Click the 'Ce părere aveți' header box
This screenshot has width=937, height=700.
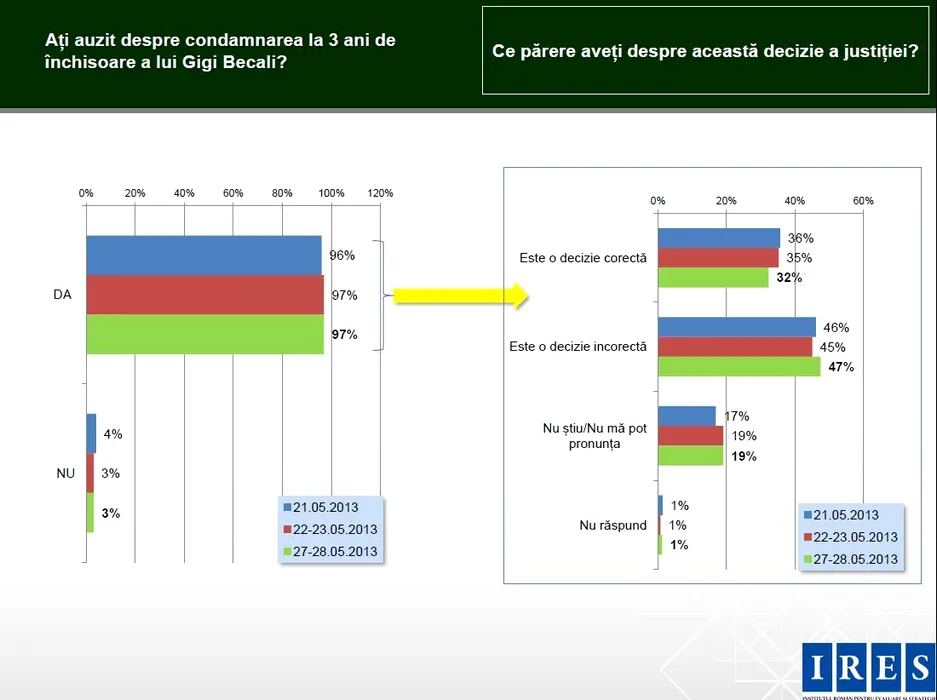tap(705, 50)
